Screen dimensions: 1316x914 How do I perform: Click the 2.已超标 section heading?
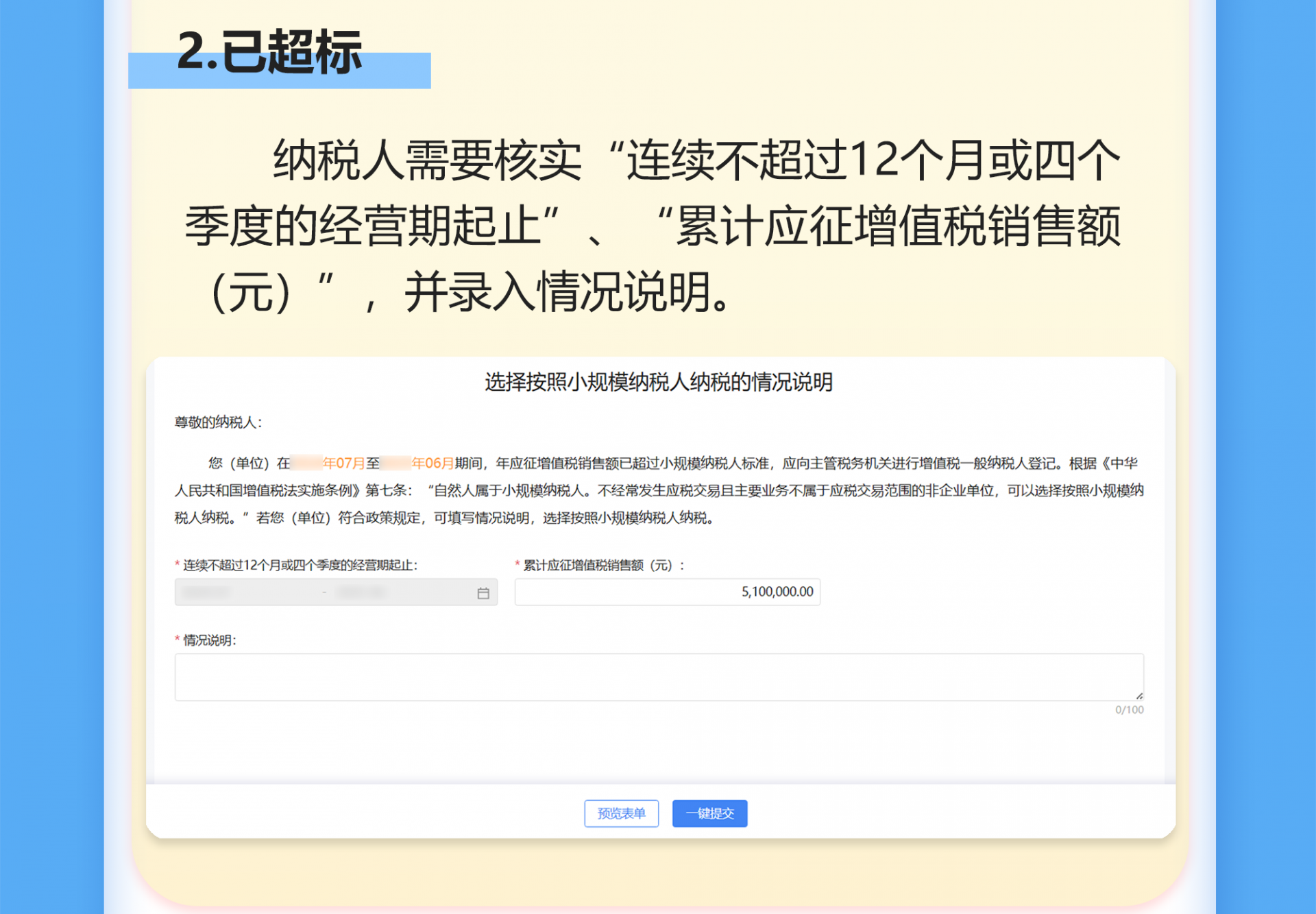click(x=269, y=52)
